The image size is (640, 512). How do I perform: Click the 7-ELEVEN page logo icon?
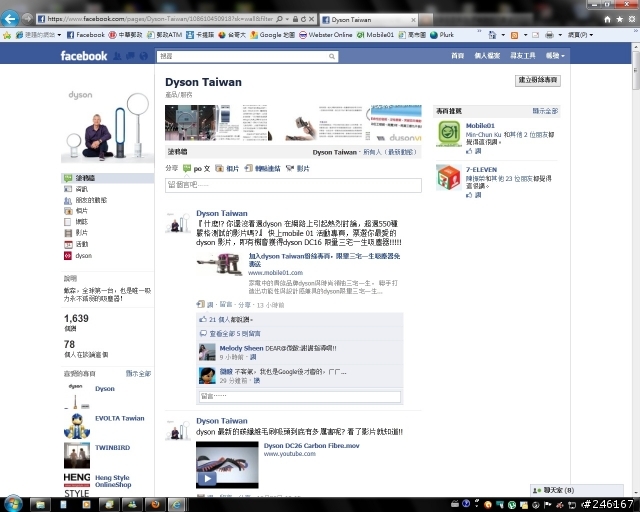449,177
